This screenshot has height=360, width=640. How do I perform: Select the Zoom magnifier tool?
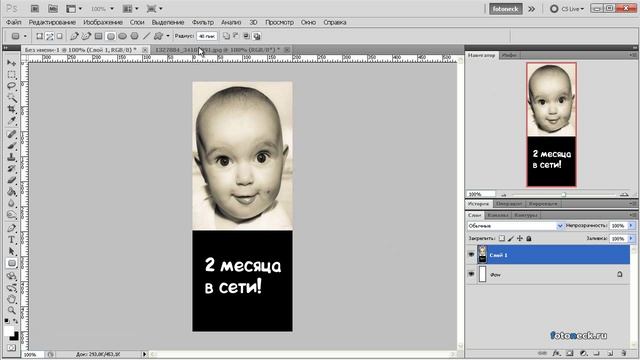pyautogui.click(x=11, y=311)
